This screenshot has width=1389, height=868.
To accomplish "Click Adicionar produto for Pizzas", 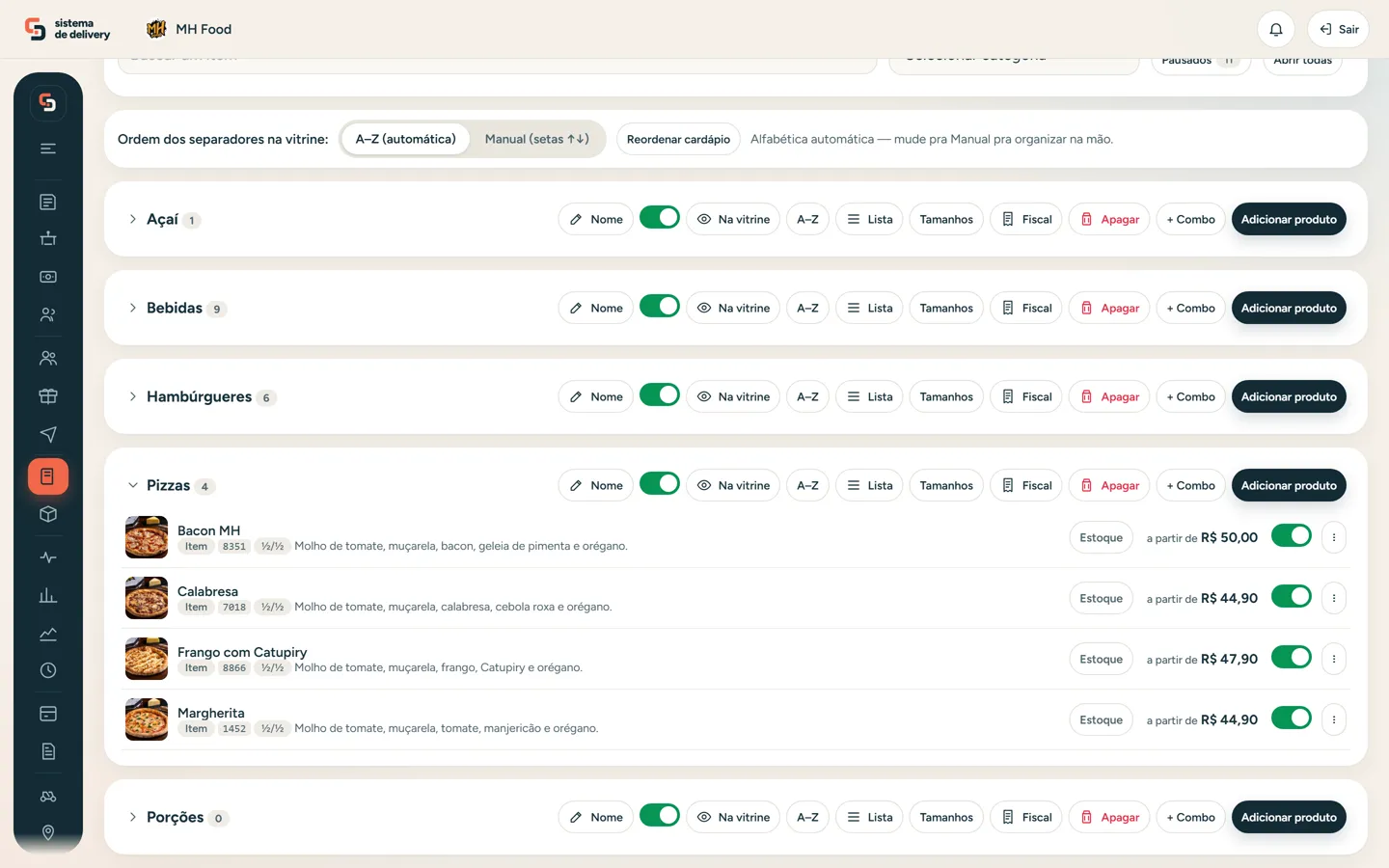I will [x=1289, y=485].
